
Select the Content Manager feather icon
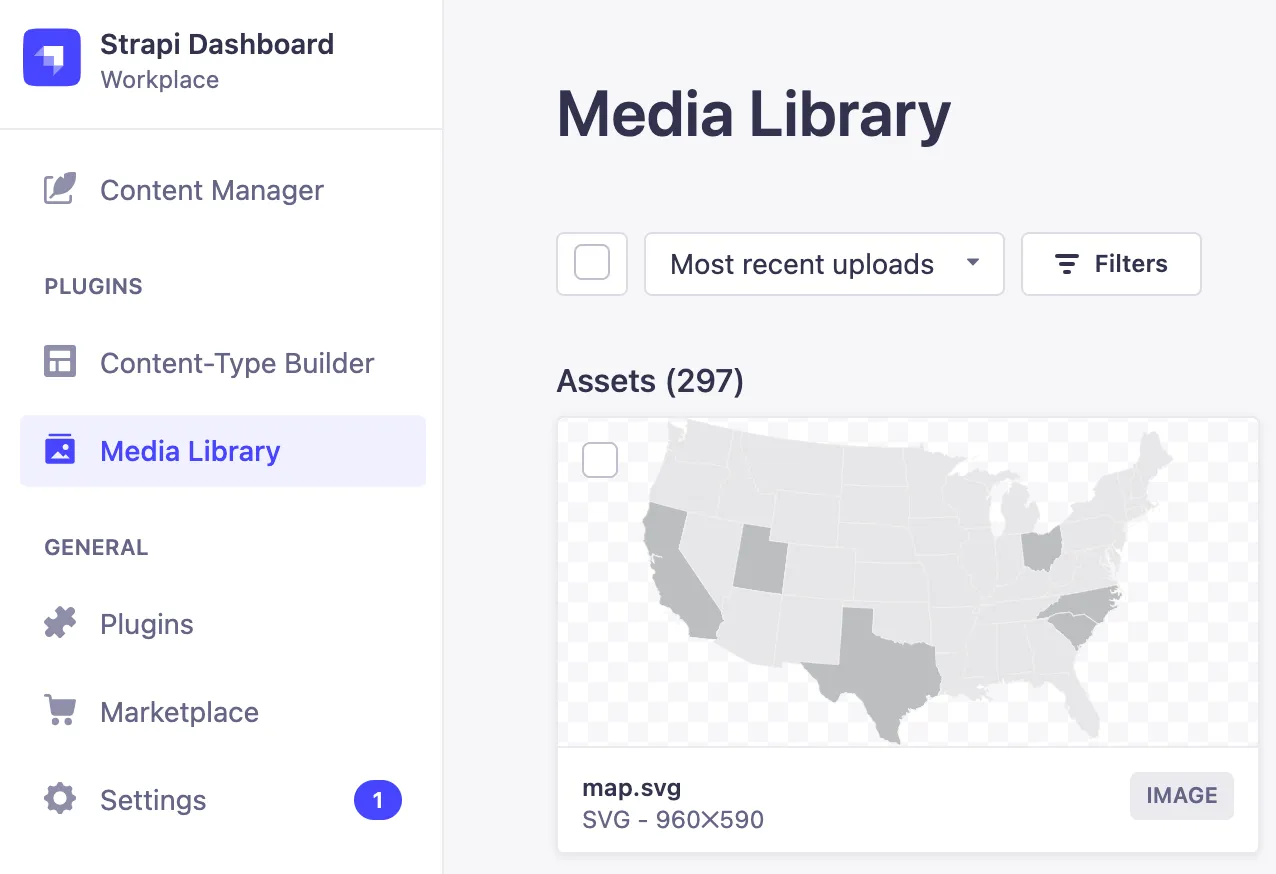point(60,189)
